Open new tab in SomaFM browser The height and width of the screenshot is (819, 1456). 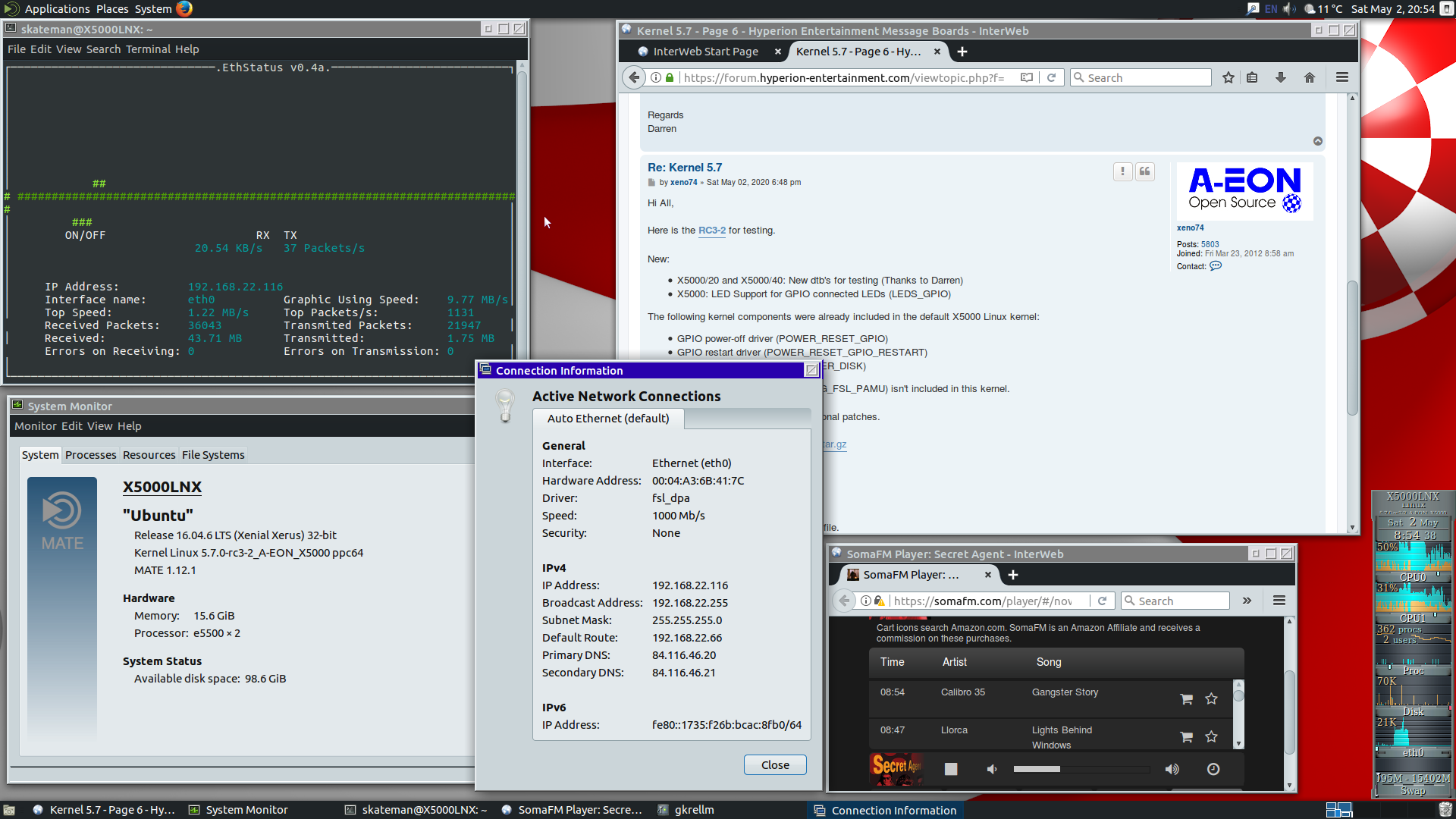click(1012, 575)
